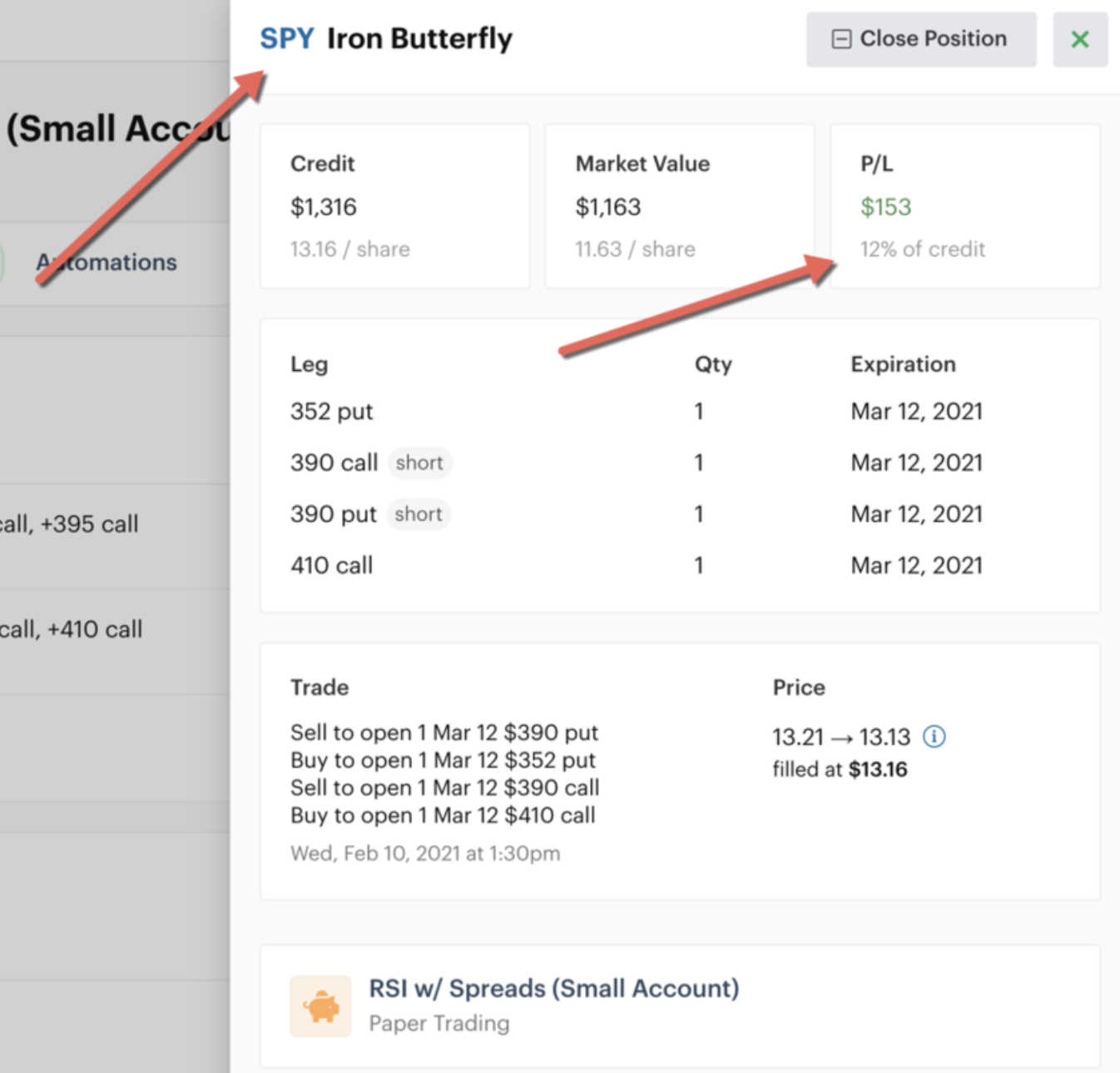Click the filled at $13.16 price text
This screenshot has height=1073, width=1120.
pyautogui.click(x=839, y=769)
